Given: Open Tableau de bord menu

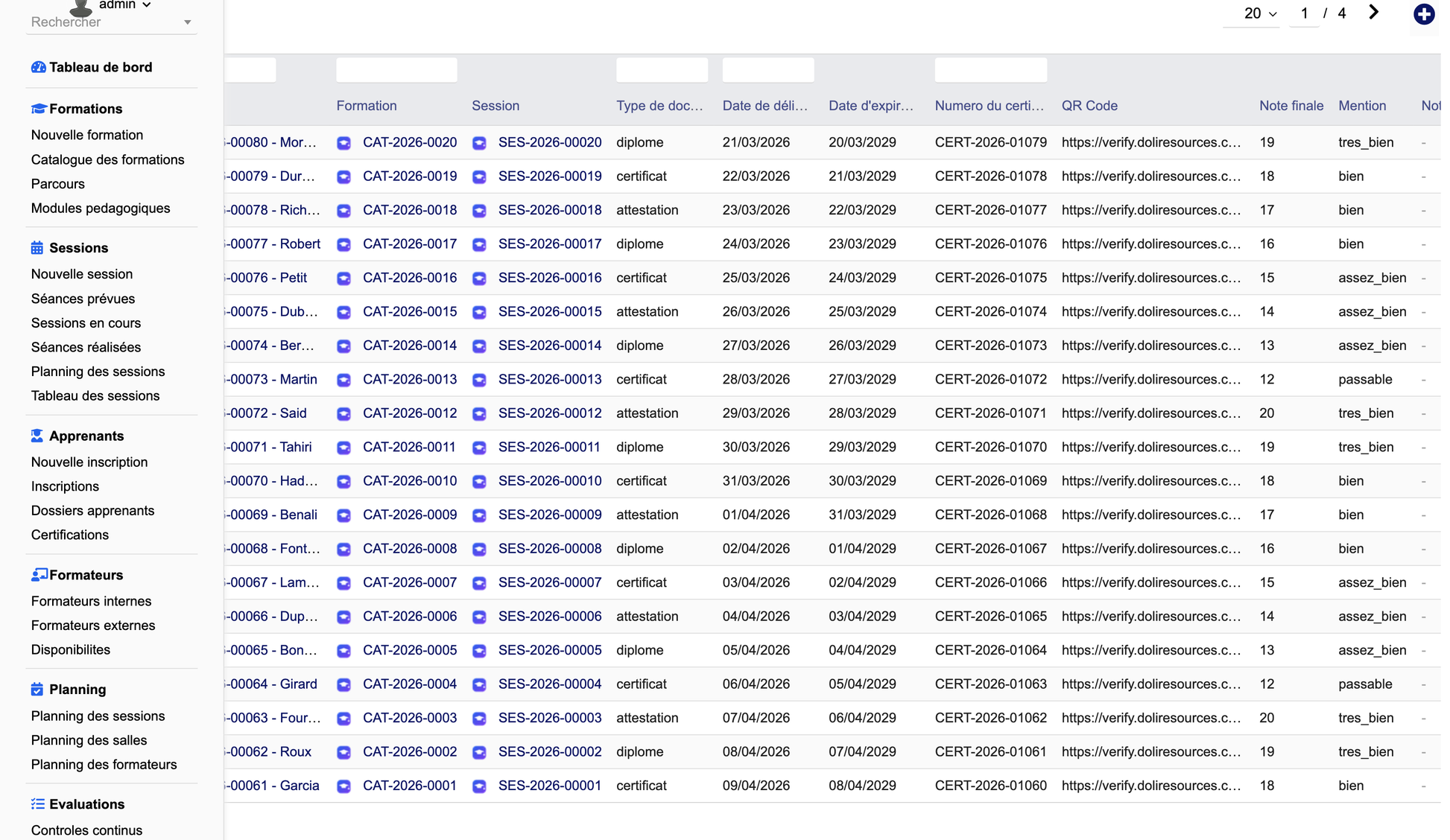Looking at the screenshot, I should click(x=101, y=68).
